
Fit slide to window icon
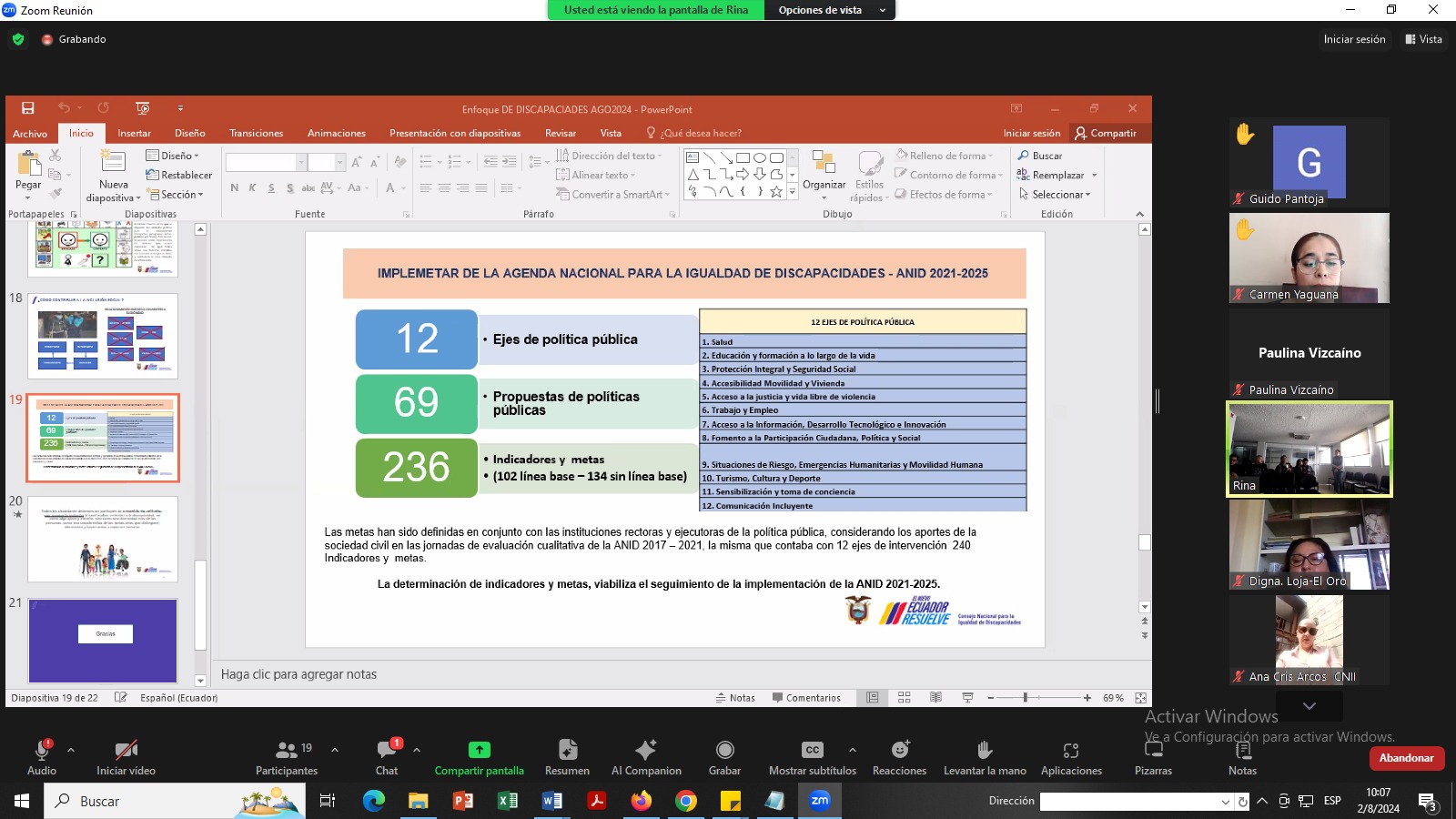pos(1140,698)
